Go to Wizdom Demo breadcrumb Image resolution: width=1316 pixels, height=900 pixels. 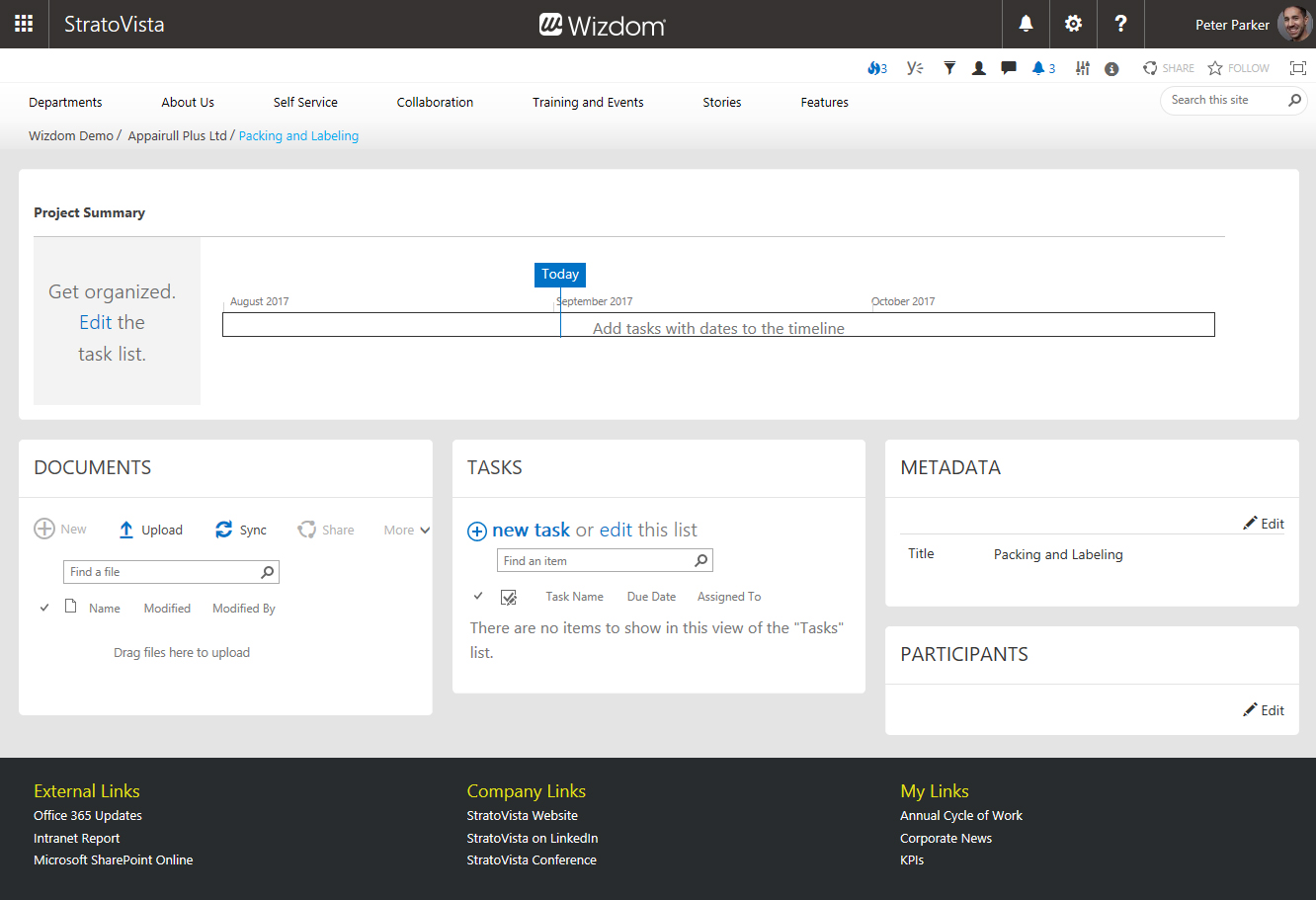pos(71,135)
